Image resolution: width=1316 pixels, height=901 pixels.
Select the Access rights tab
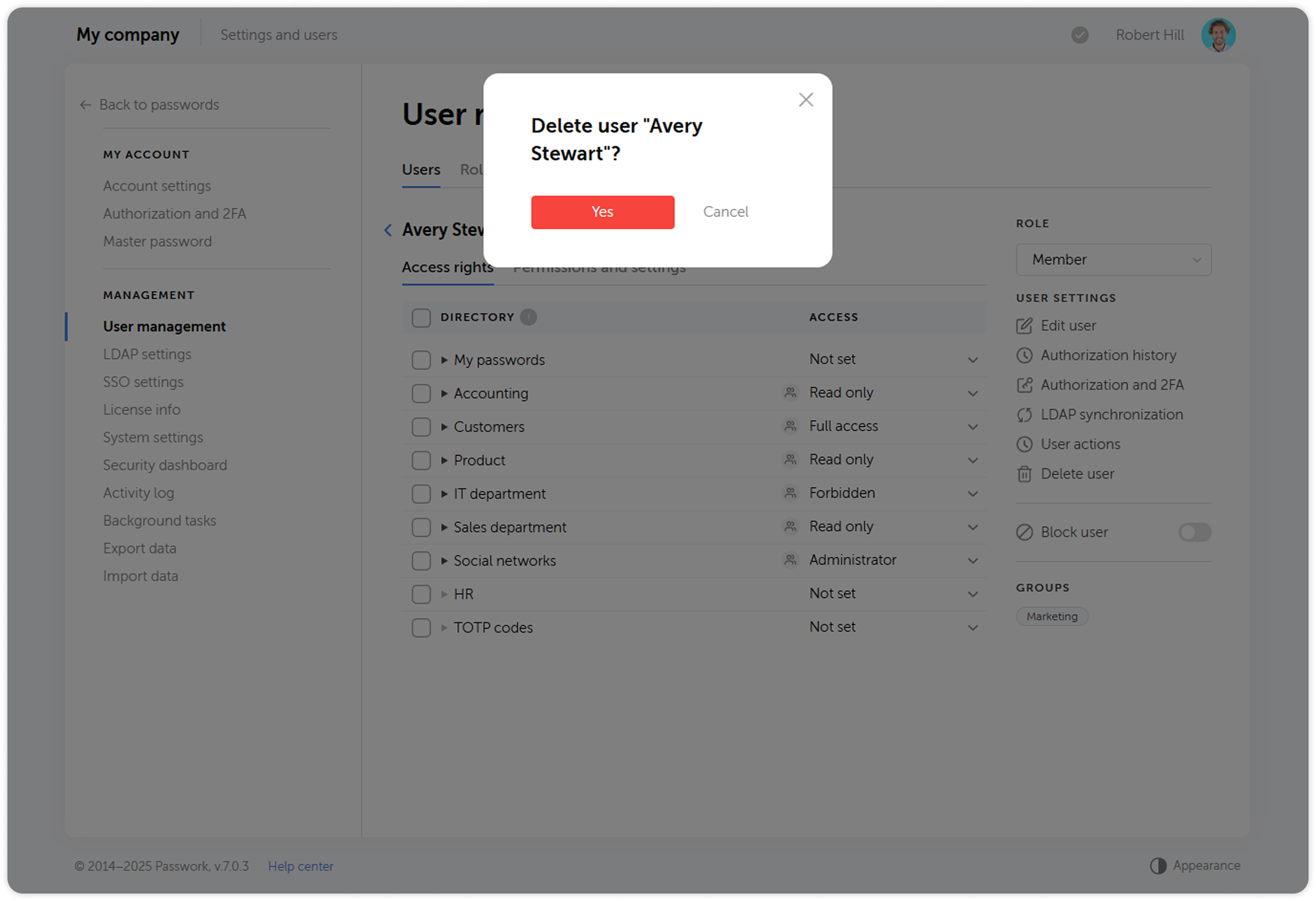pos(447,268)
